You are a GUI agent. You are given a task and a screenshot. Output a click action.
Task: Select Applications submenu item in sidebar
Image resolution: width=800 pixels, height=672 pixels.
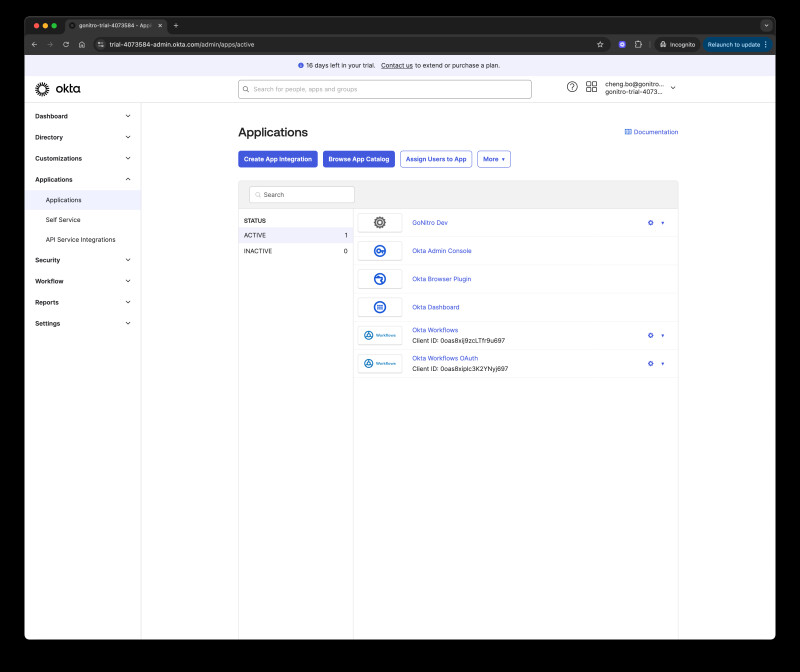click(83, 200)
